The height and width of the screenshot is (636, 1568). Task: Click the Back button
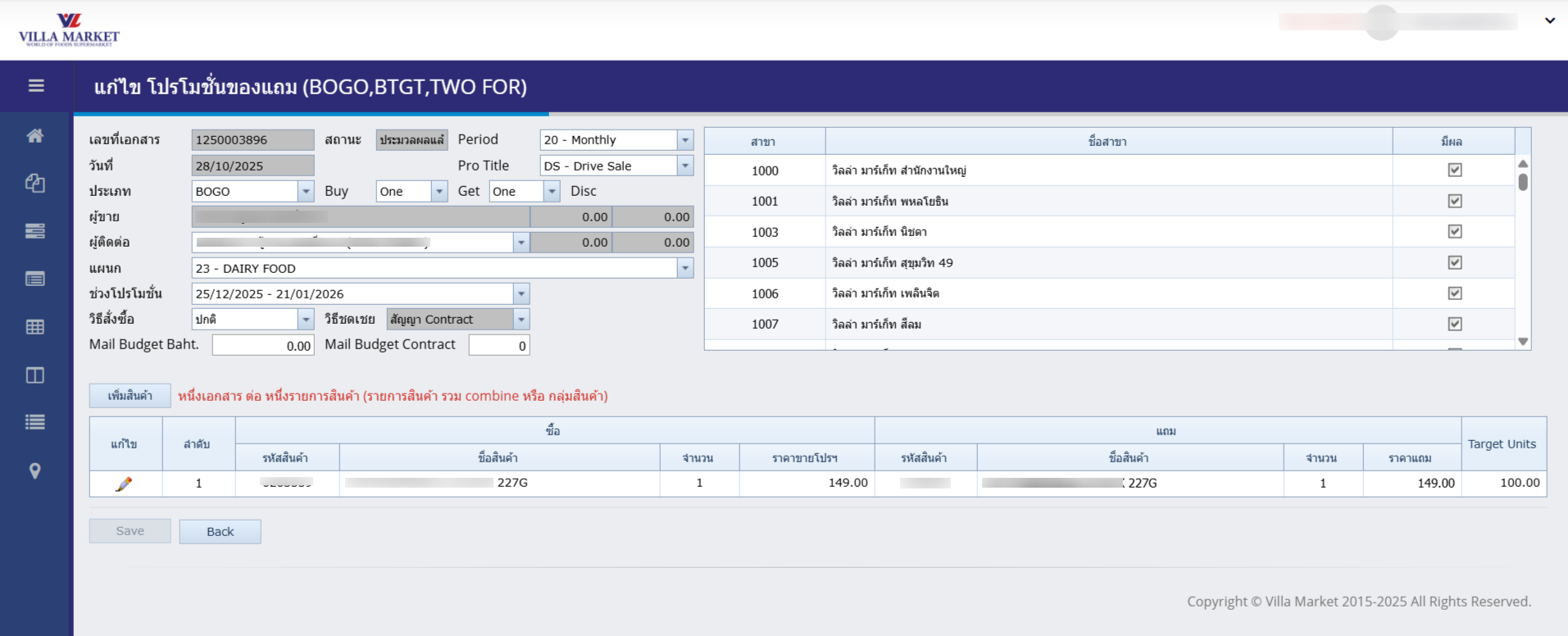[220, 532]
